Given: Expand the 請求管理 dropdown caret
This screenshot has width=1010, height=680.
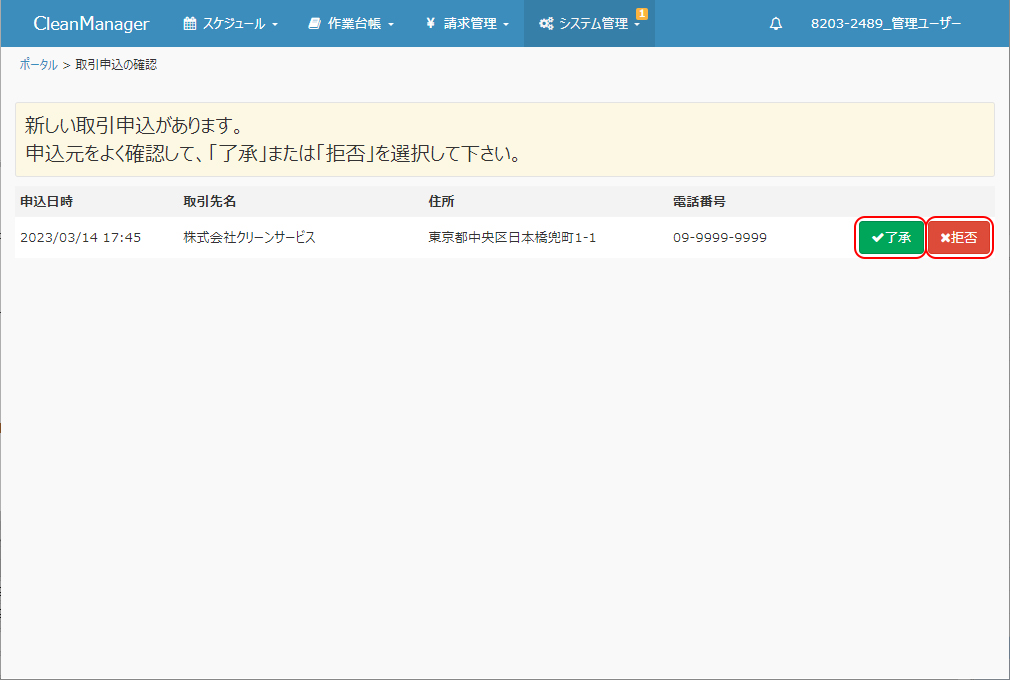Looking at the screenshot, I should coord(506,25).
